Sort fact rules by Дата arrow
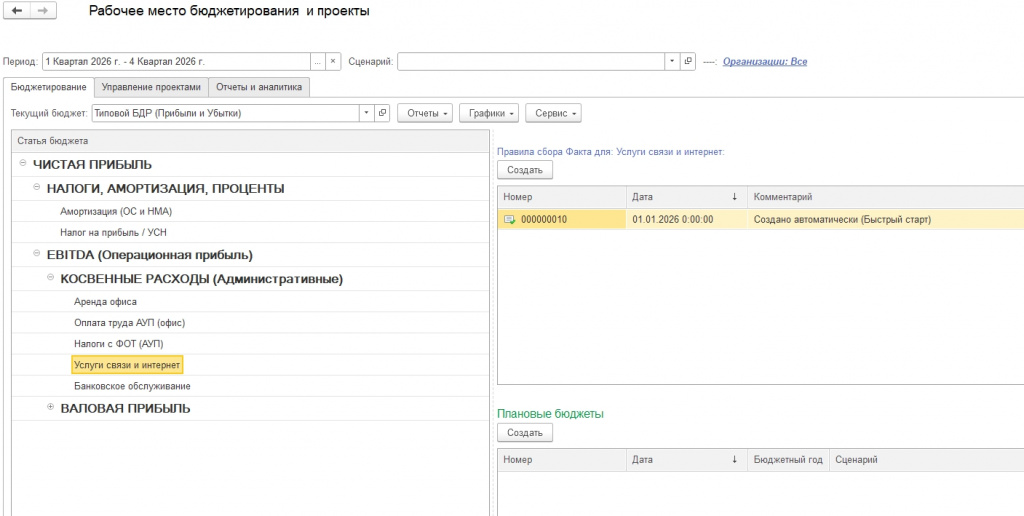 point(734,197)
